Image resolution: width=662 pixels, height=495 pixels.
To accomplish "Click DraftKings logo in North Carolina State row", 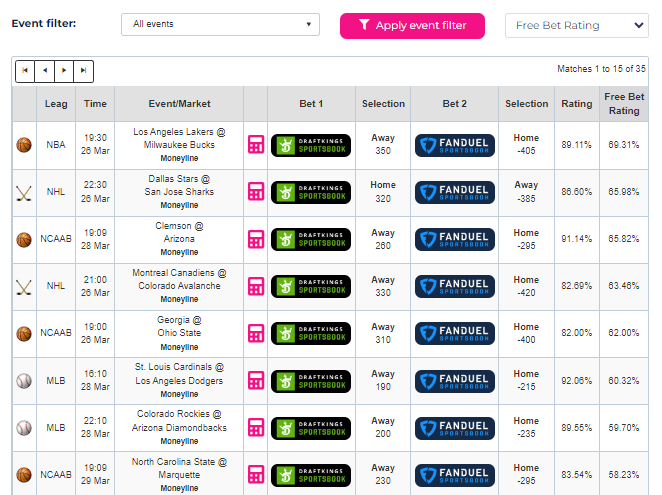I will click(311, 475).
